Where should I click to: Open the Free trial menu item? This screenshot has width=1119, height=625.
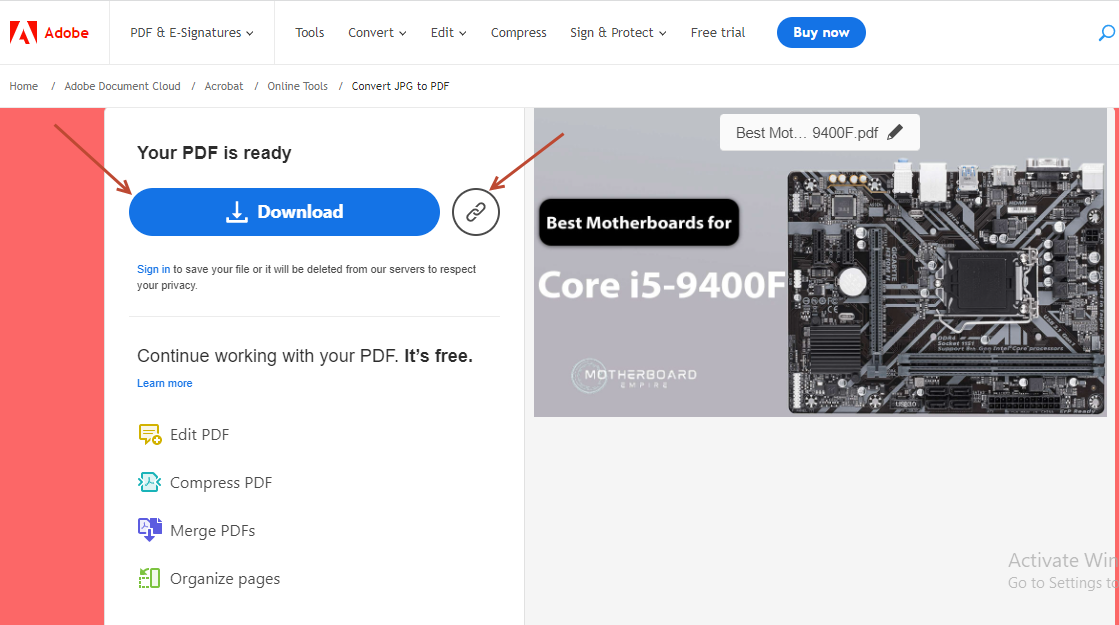(x=718, y=33)
